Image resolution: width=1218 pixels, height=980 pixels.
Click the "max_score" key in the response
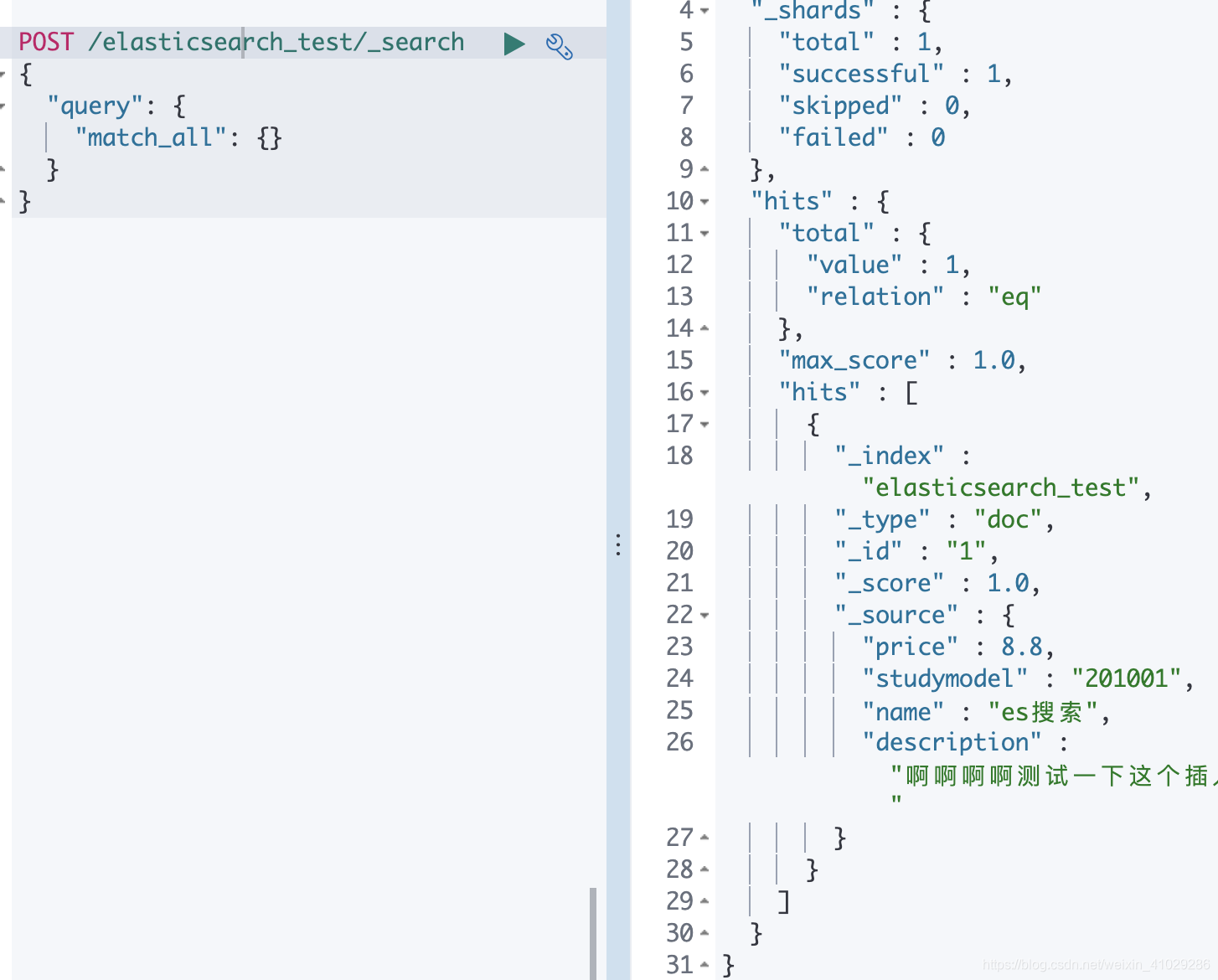pyautogui.click(x=854, y=360)
